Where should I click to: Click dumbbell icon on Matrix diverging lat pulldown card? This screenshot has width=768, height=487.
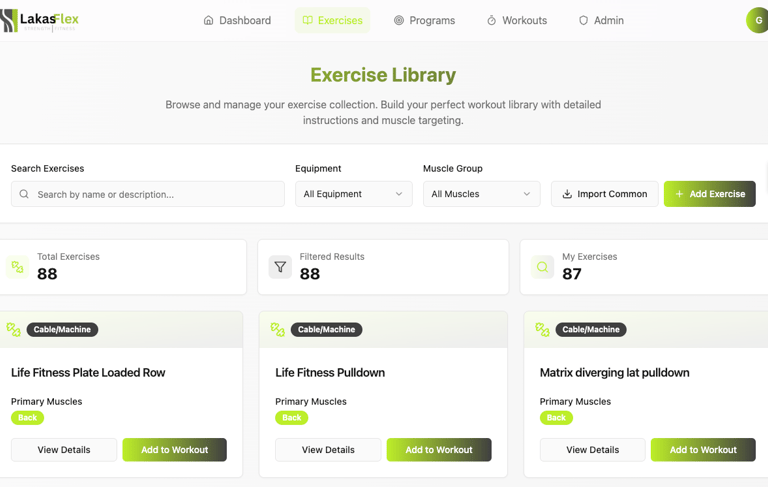pyautogui.click(x=542, y=330)
